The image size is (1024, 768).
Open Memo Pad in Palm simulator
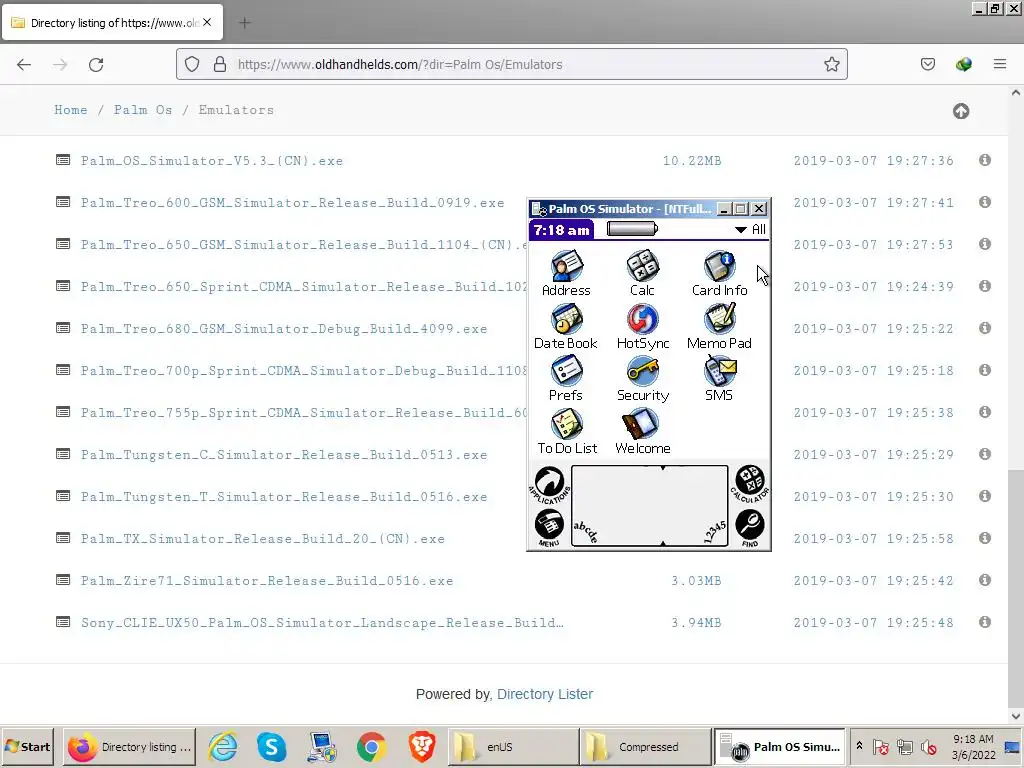pos(719,327)
